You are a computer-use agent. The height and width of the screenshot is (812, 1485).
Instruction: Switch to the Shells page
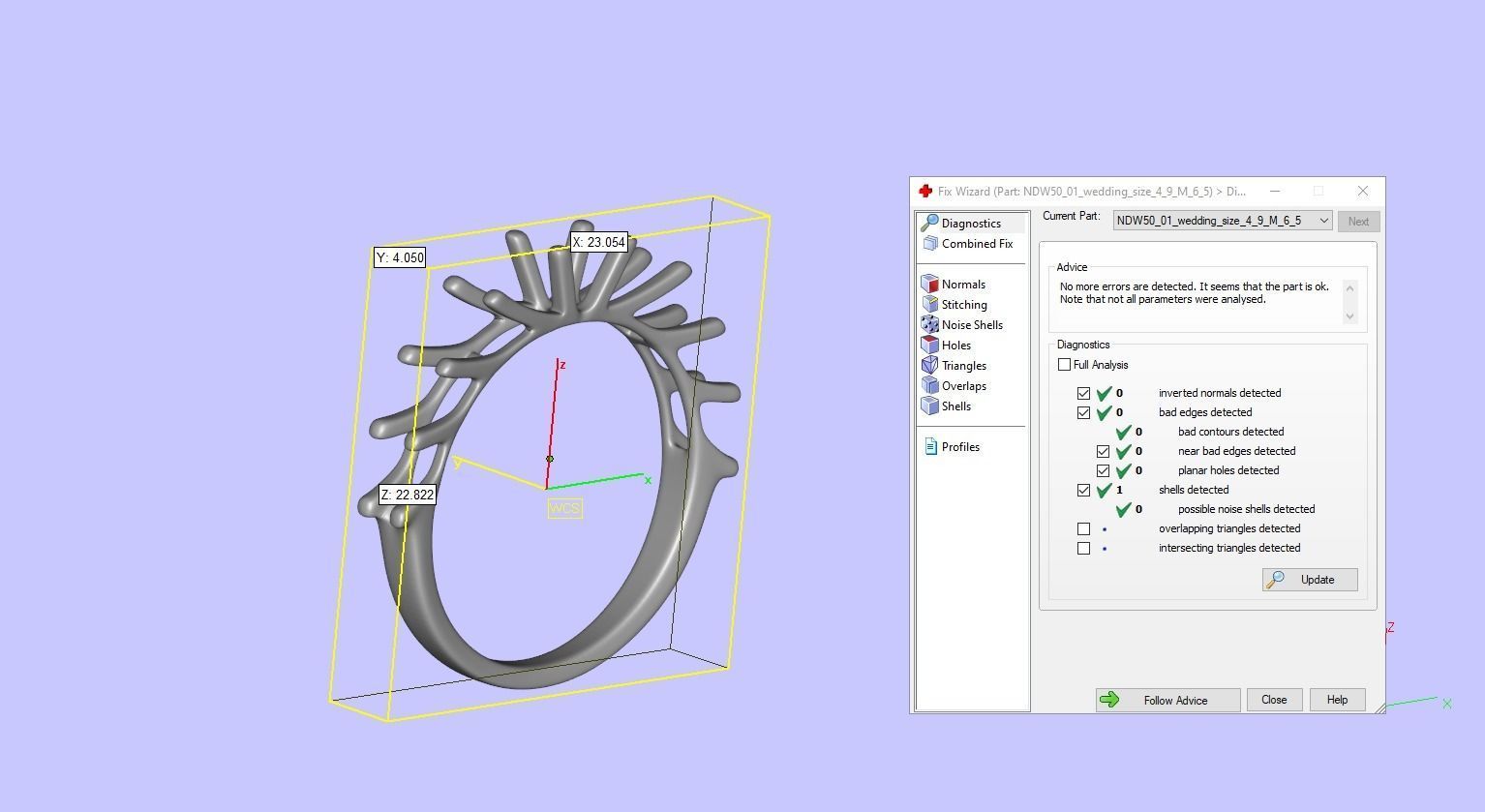955,406
